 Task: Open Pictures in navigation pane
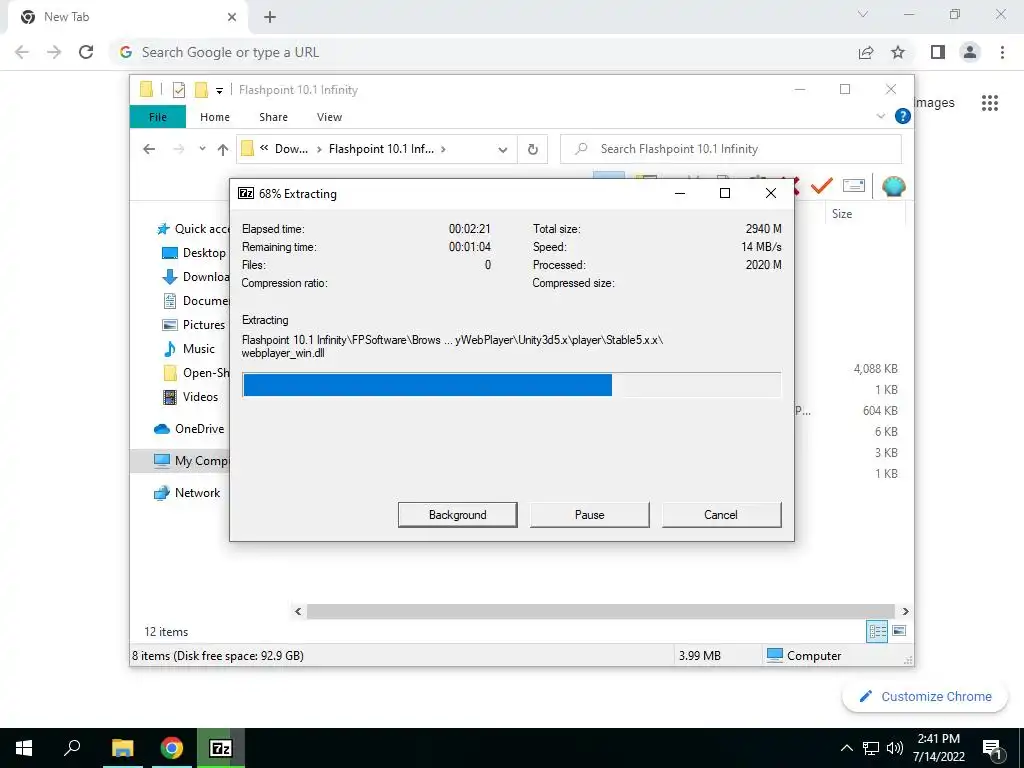coord(193,325)
